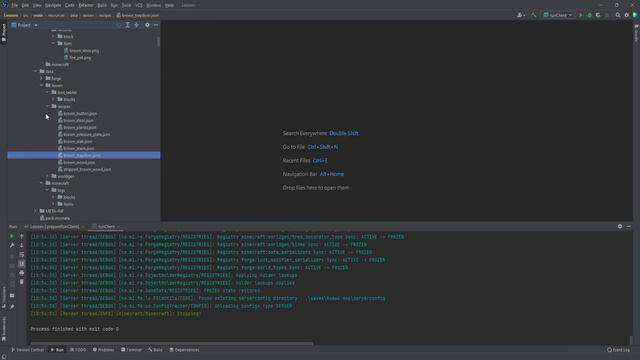Click the Build project hammer icon
Image resolution: width=640 pixels, height=360 pixels.
click(533, 15)
